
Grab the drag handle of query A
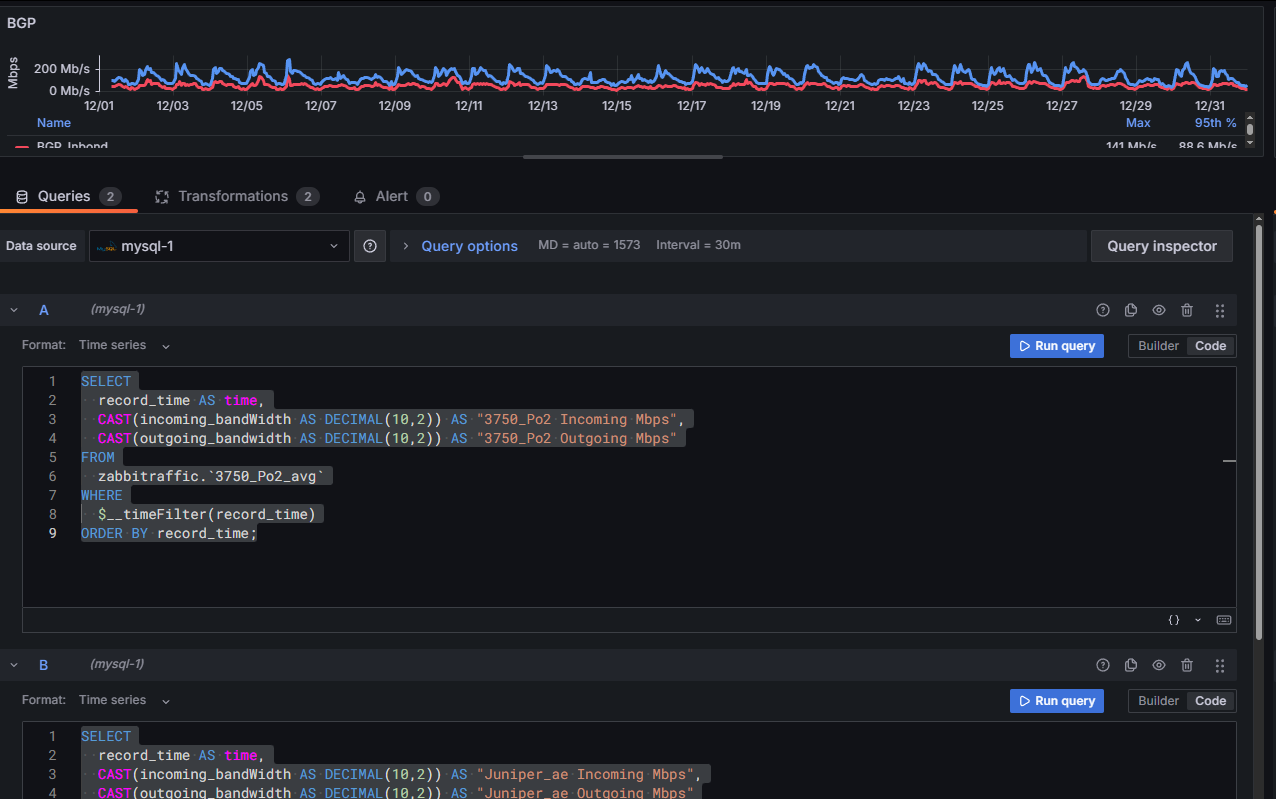pos(1220,310)
